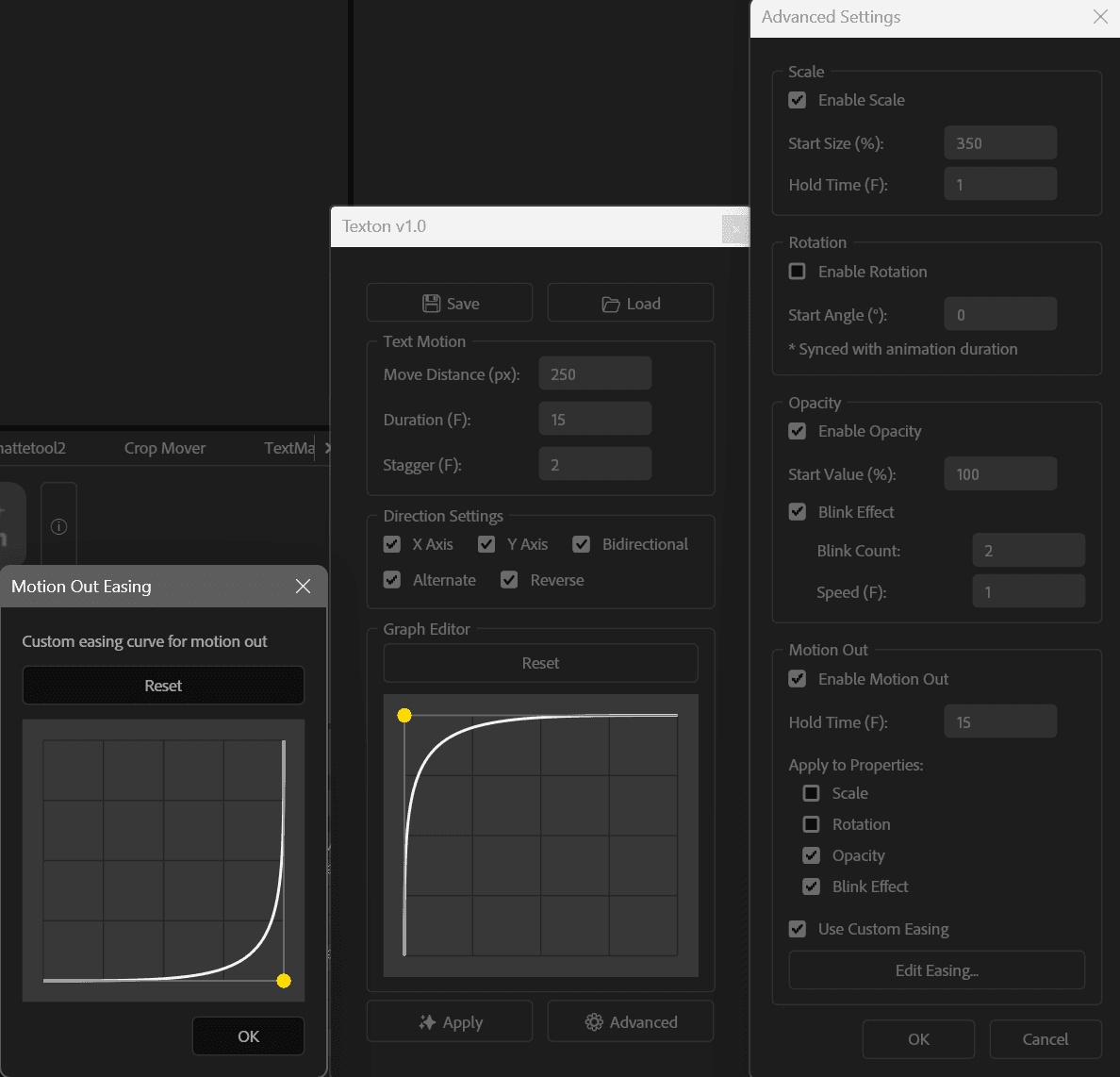Image resolution: width=1120 pixels, height=1077 pixels.
Task: Uncheck the Bidirectional direction setting
Action: (581, 544)
